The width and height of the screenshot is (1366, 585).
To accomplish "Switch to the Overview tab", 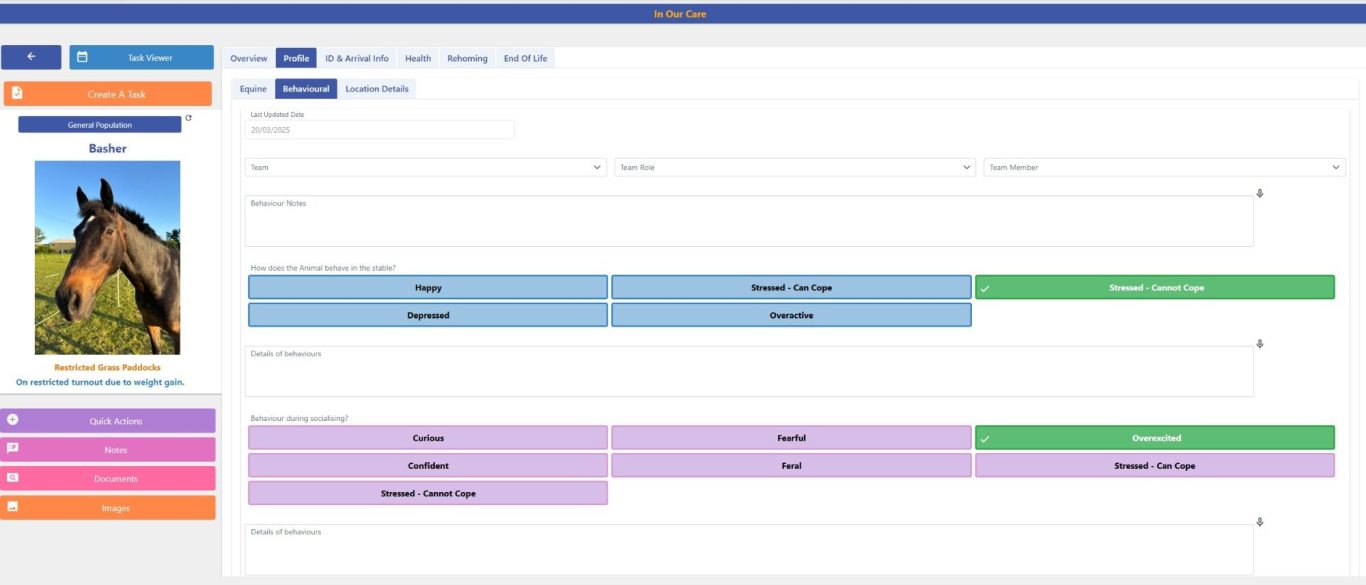I will click(249, 58).
